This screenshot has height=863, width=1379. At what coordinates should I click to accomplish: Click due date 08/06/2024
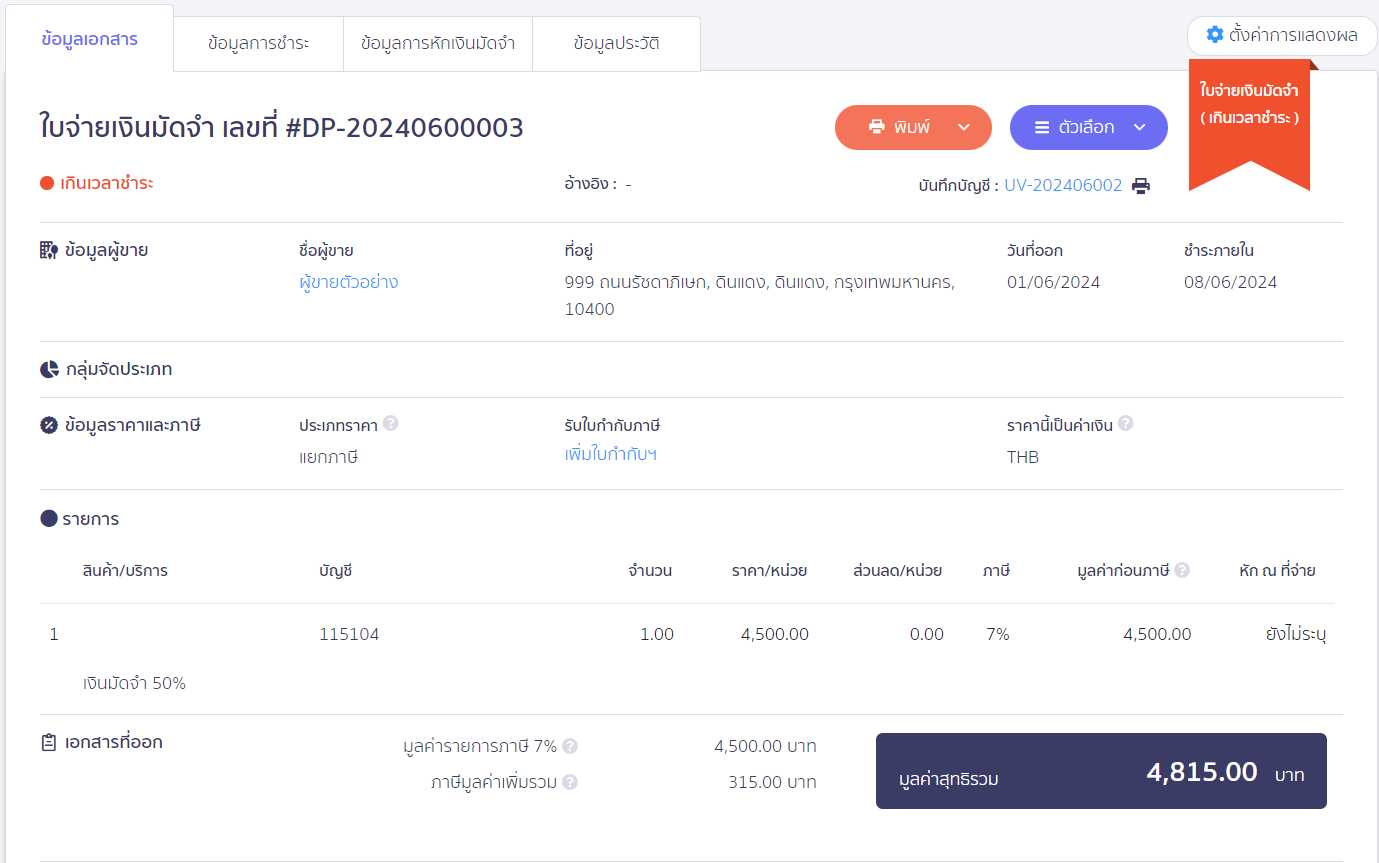click(x=1230, y=282)
